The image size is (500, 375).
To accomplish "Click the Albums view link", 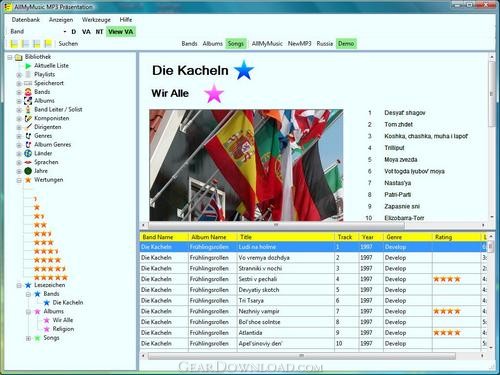I will pos(212,44).
